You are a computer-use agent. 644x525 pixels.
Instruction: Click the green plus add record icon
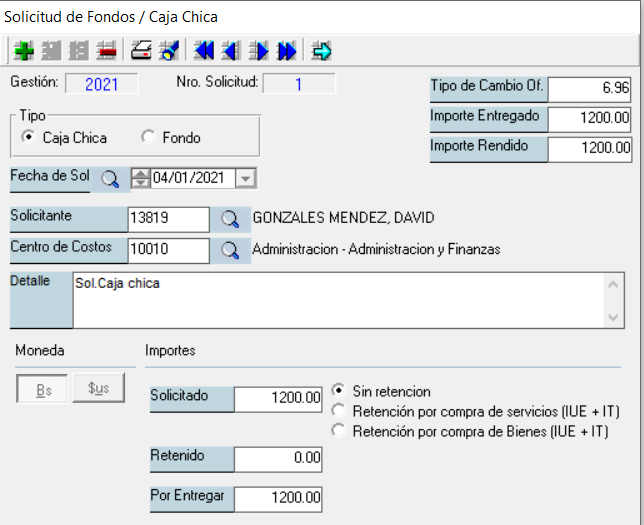click(24, 51)
